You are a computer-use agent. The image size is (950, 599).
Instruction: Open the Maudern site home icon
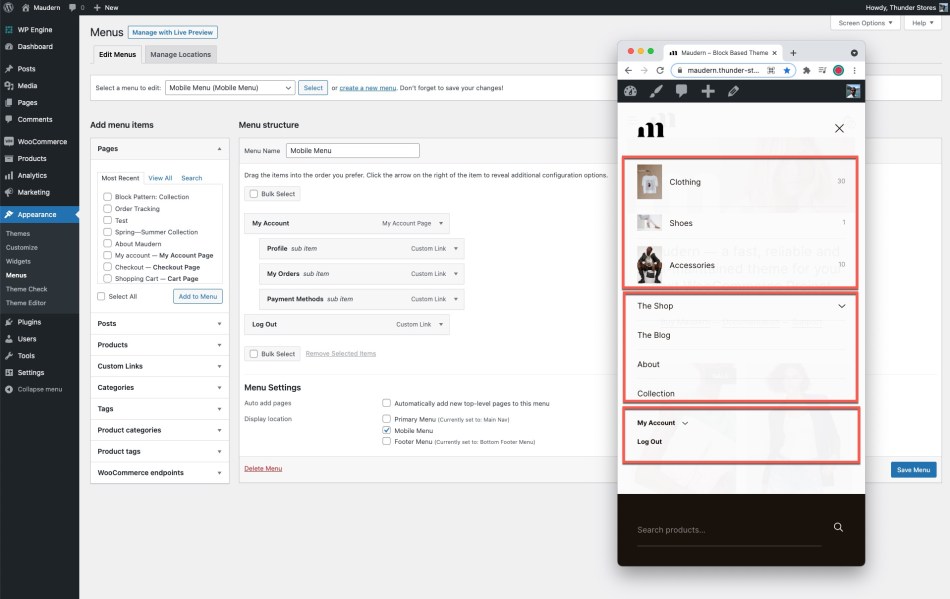click(x=25, y=7)
